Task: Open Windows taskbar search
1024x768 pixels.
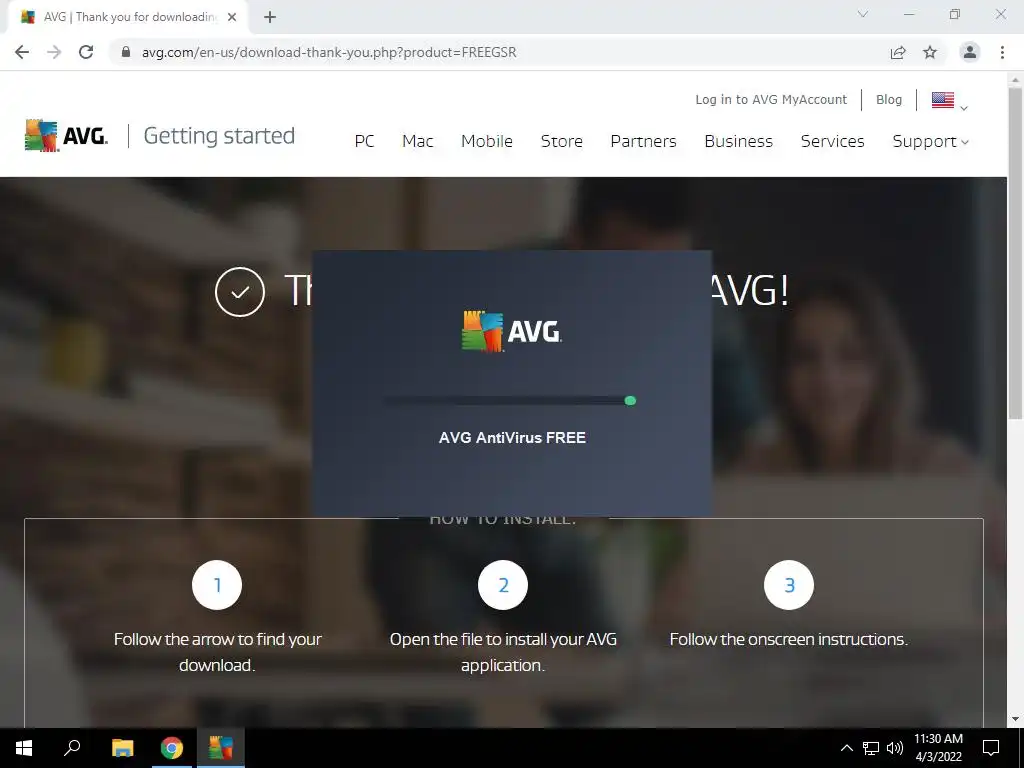Action: point(72,748)
